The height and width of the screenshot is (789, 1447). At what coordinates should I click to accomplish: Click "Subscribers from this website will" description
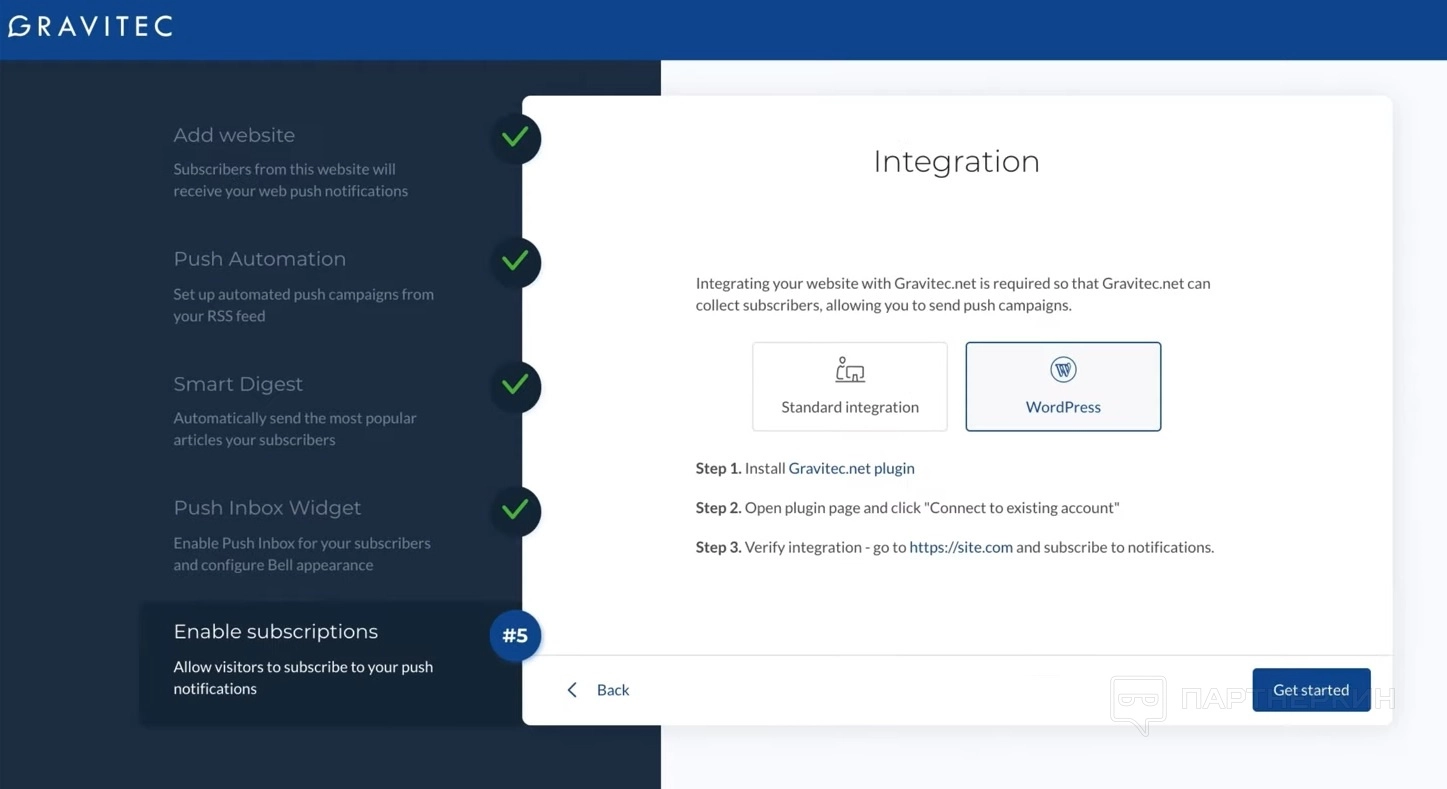(291, 180)
